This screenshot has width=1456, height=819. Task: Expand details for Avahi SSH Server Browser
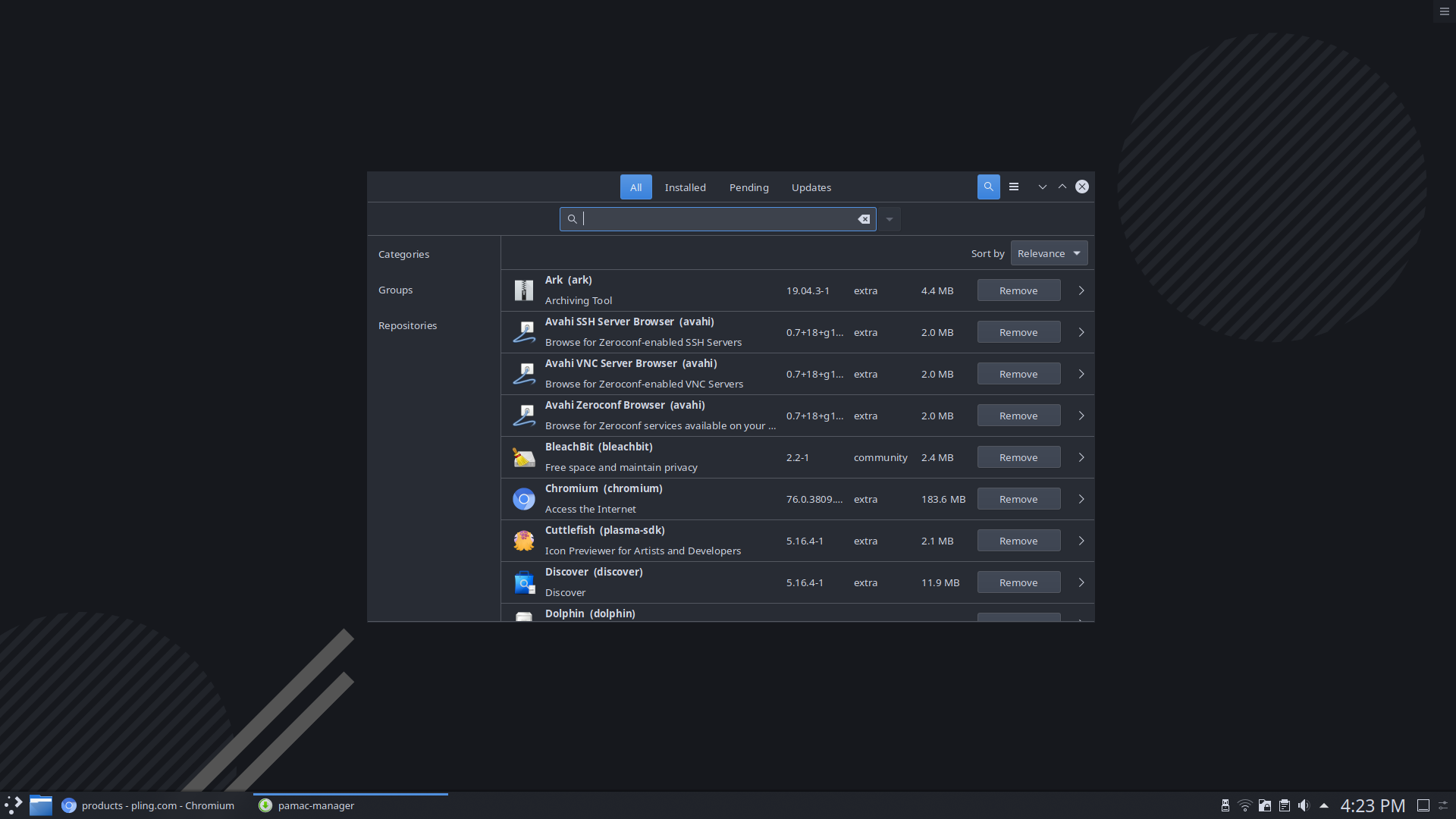coord(1081,332)
